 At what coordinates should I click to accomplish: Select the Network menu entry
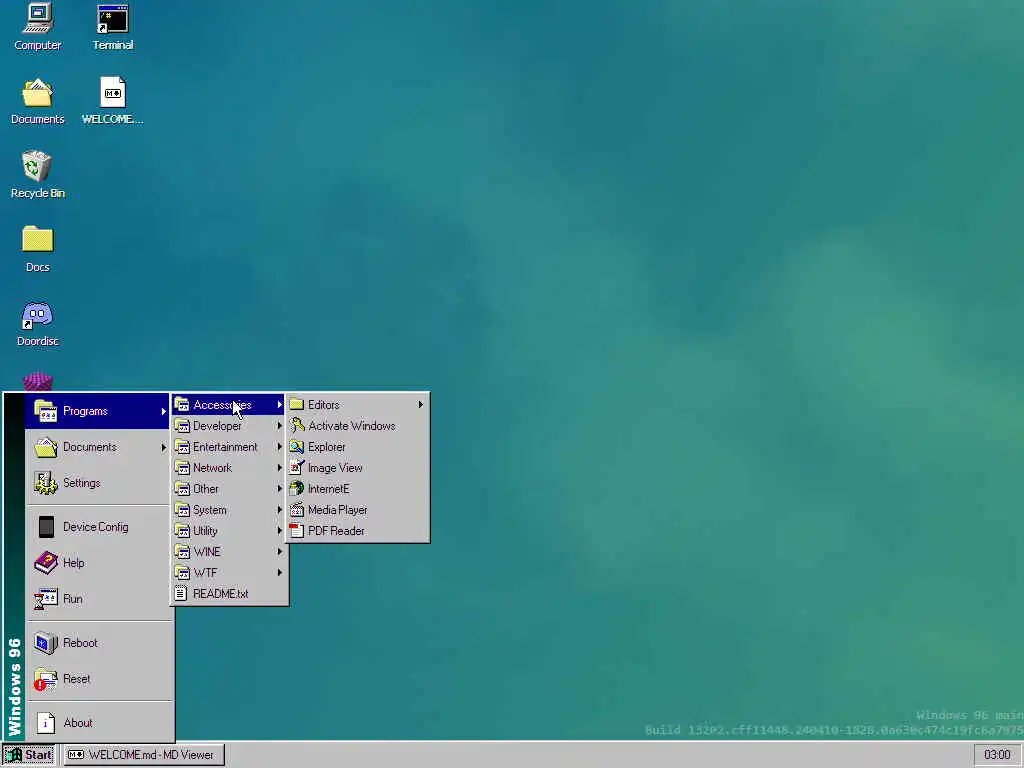click(229, 468)
